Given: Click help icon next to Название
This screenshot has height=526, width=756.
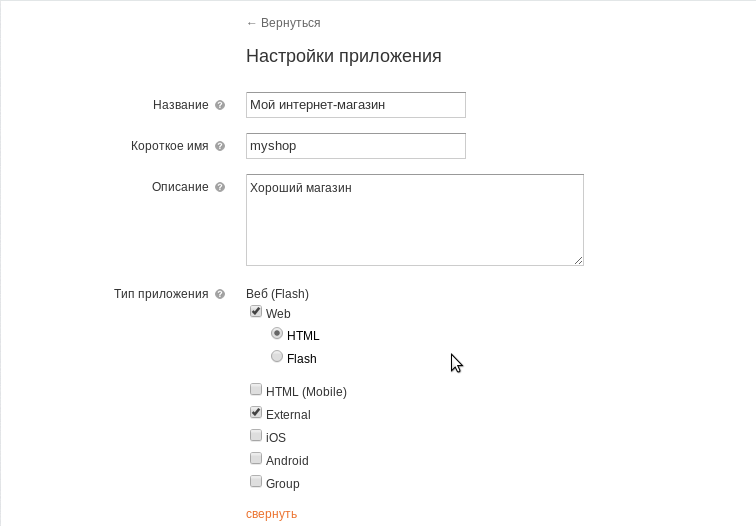Looking at the screenshot, I should click(x=220, y=105).
